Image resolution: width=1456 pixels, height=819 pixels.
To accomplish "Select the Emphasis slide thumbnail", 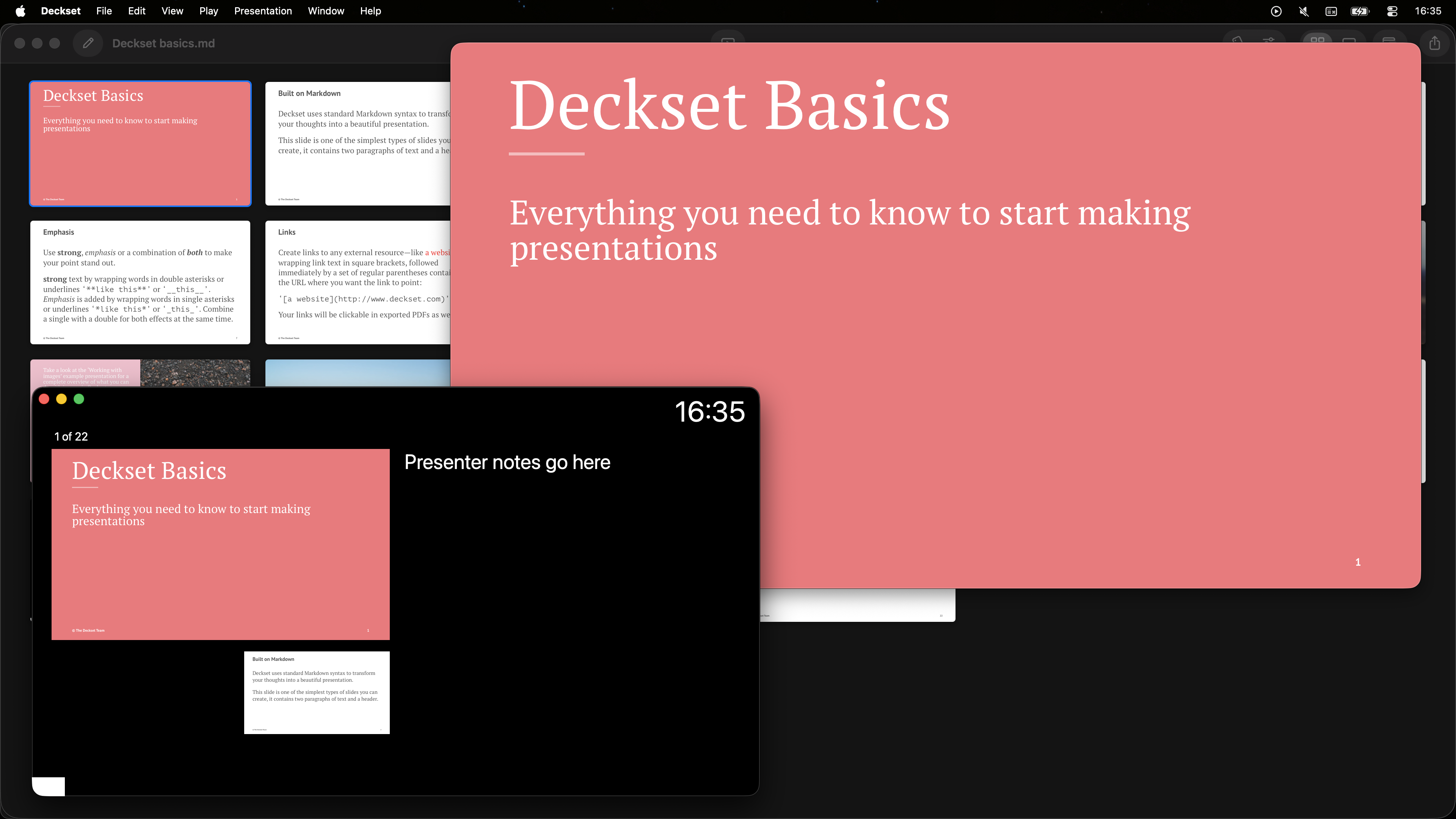I will pos(140,282).
